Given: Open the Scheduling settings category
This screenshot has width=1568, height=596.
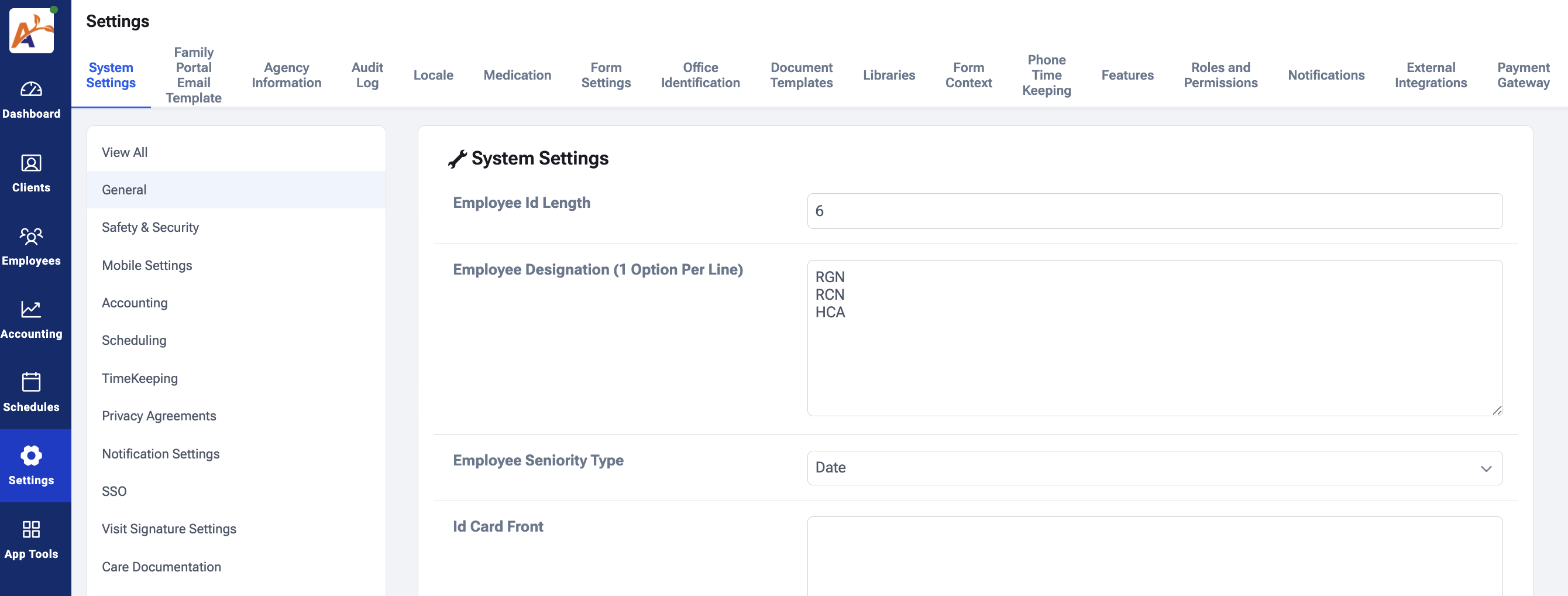Looking at the screenshot, I should coord(236,340).
